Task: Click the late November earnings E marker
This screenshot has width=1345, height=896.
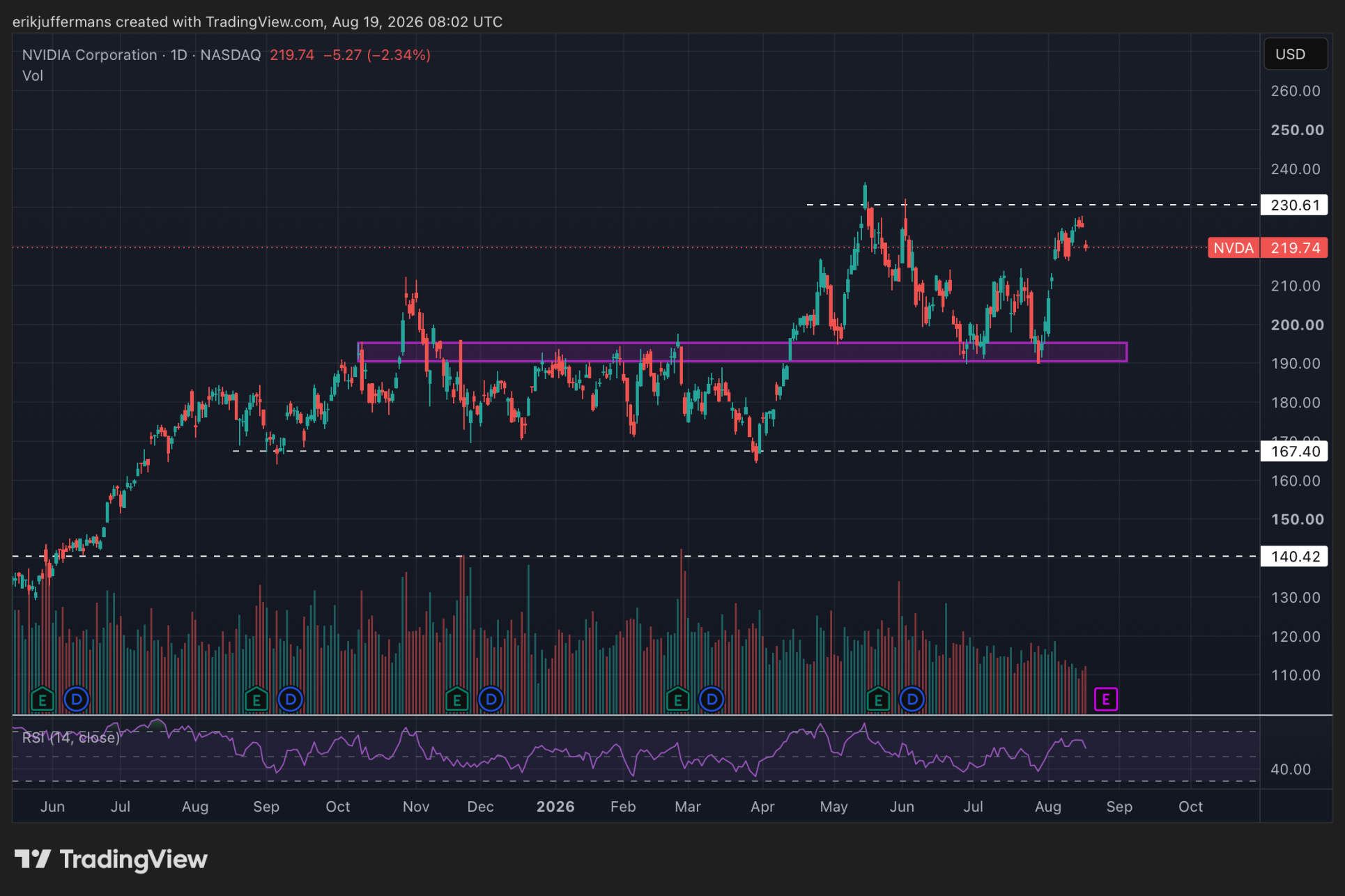Action: 456,699
